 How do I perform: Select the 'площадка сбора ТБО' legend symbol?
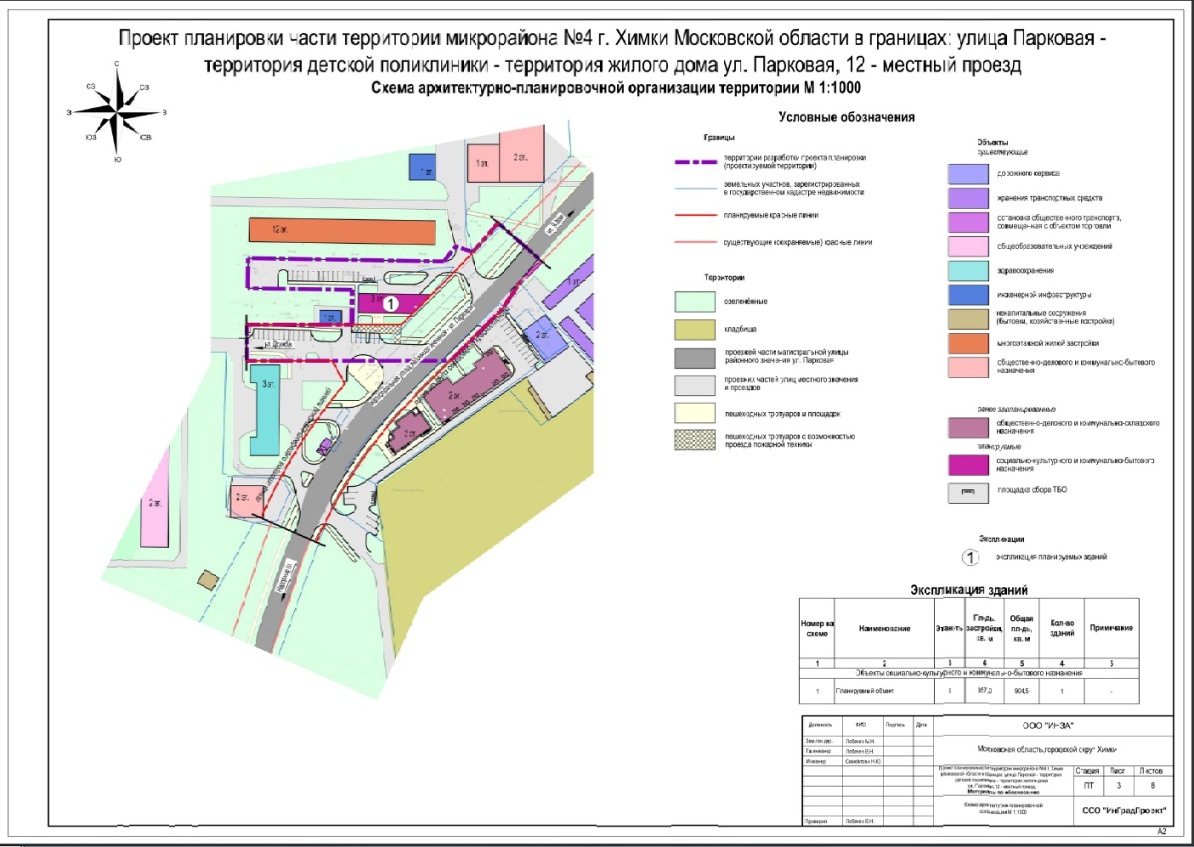[969, 493]
